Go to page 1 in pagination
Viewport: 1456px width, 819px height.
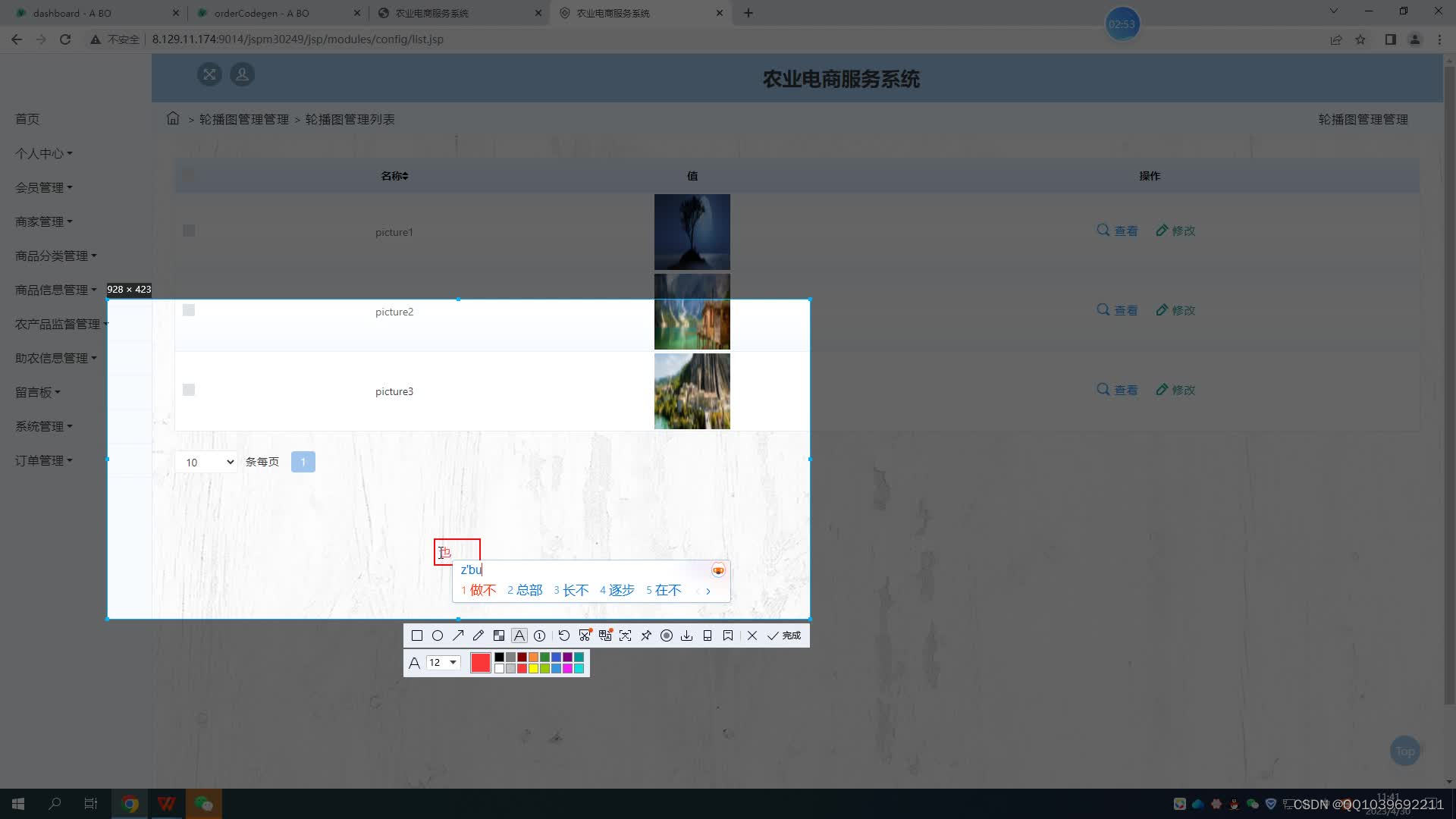click(x=303, y=462)
